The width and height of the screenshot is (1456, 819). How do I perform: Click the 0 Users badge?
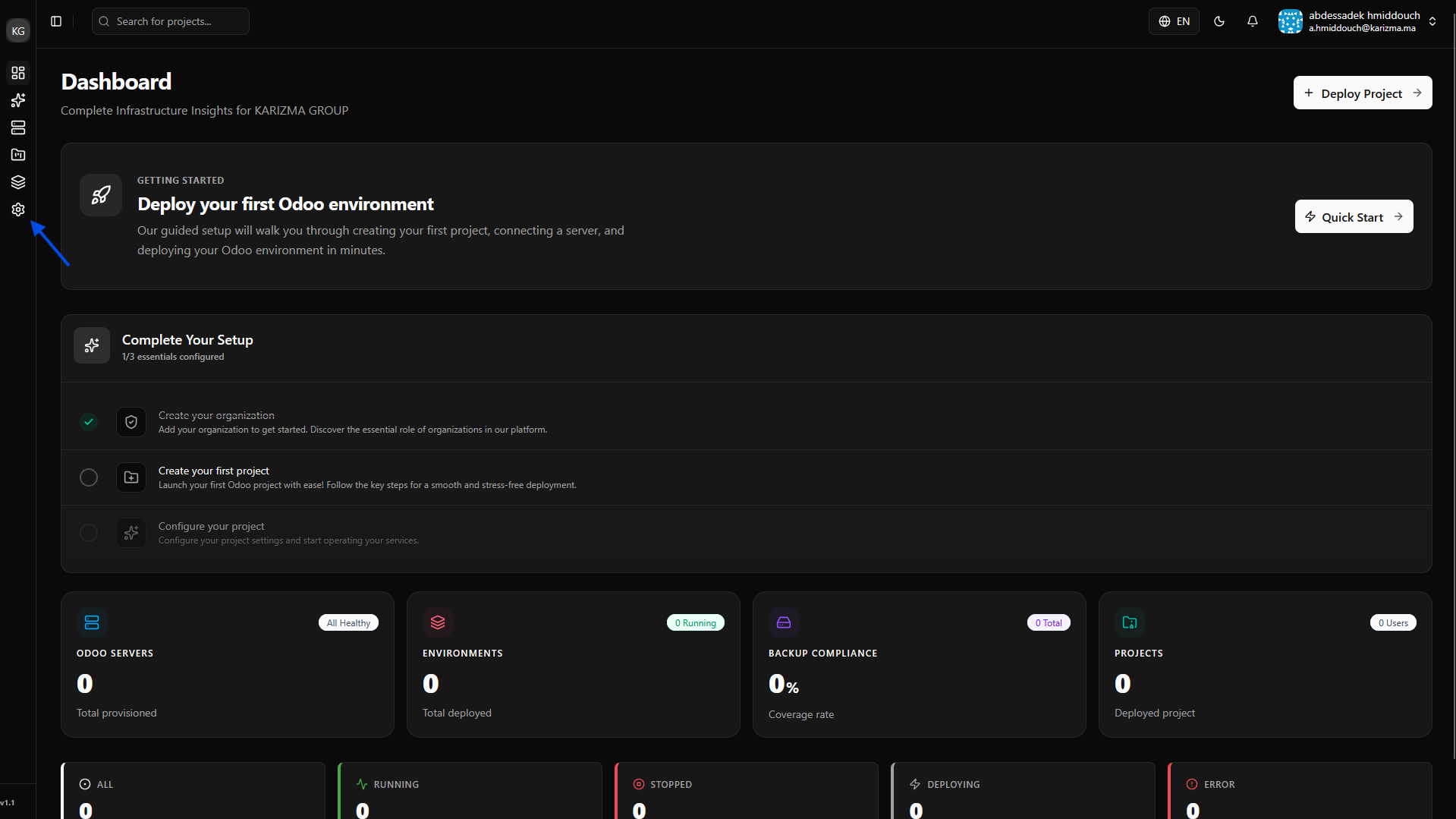point(1393,622)
